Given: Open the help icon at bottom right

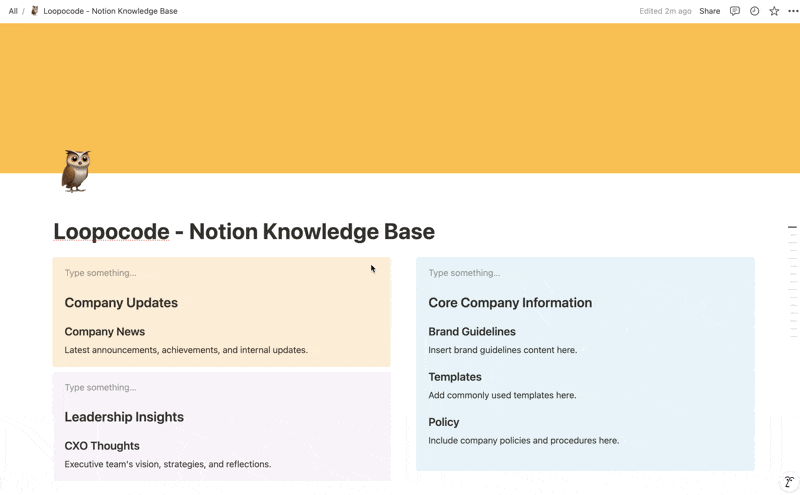Looking at the screenshot, I should coord(789,482).
